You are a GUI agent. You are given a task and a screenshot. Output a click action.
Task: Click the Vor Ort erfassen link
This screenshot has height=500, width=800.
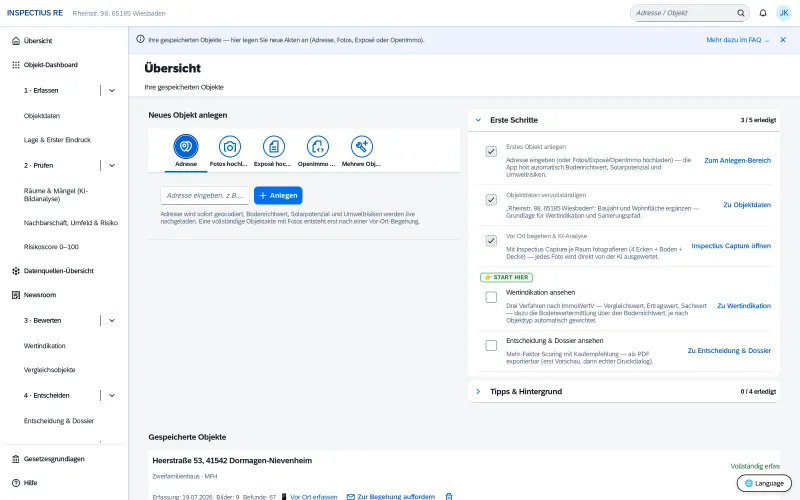click(313, 496)
